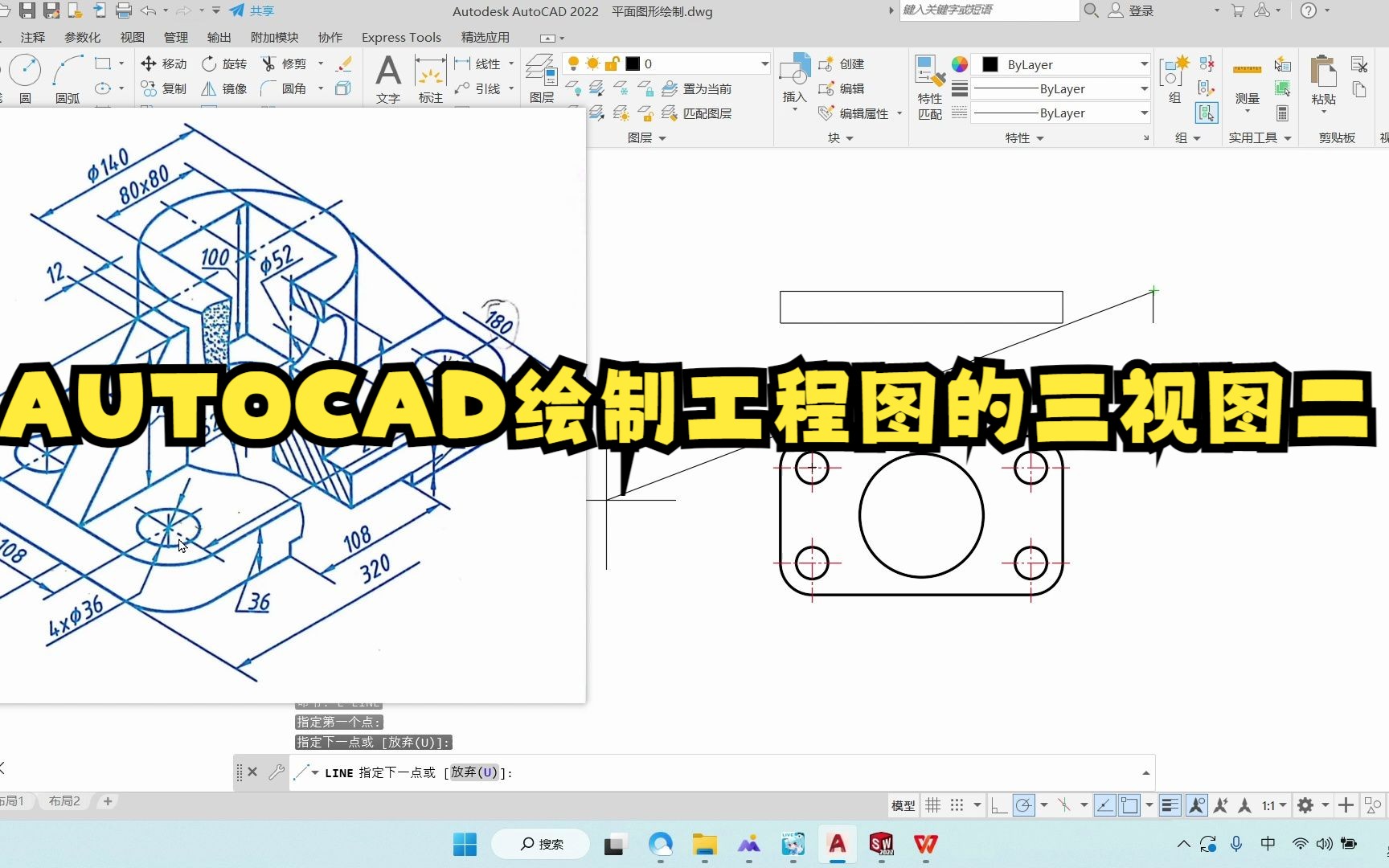Activate the Copy (复制) tool

tap(163, 88)
